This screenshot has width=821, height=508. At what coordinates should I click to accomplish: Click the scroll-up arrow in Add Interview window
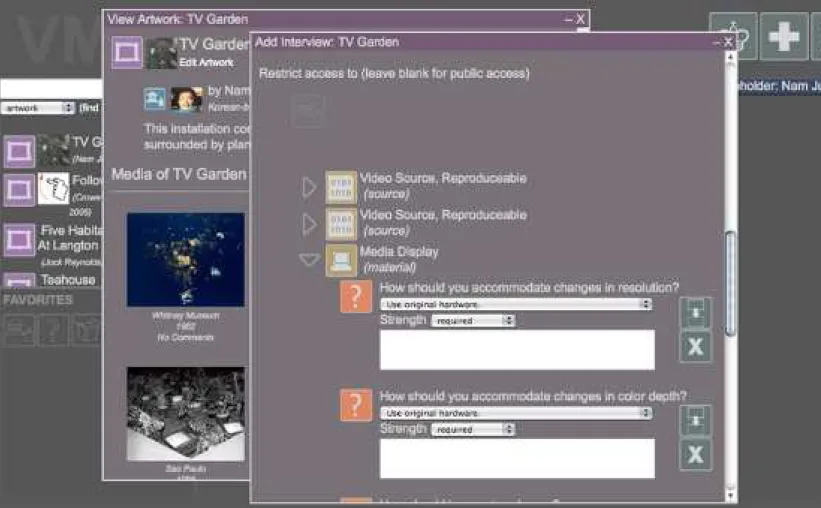[730, 58]
